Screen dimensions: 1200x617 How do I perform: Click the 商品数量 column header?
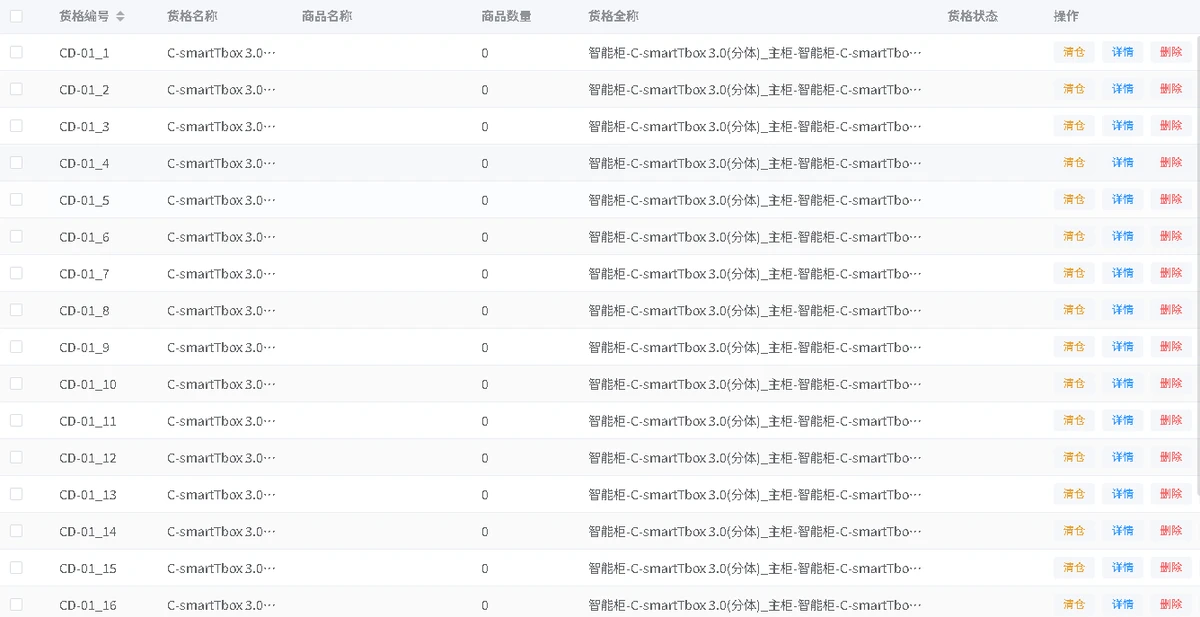point(506,16)
